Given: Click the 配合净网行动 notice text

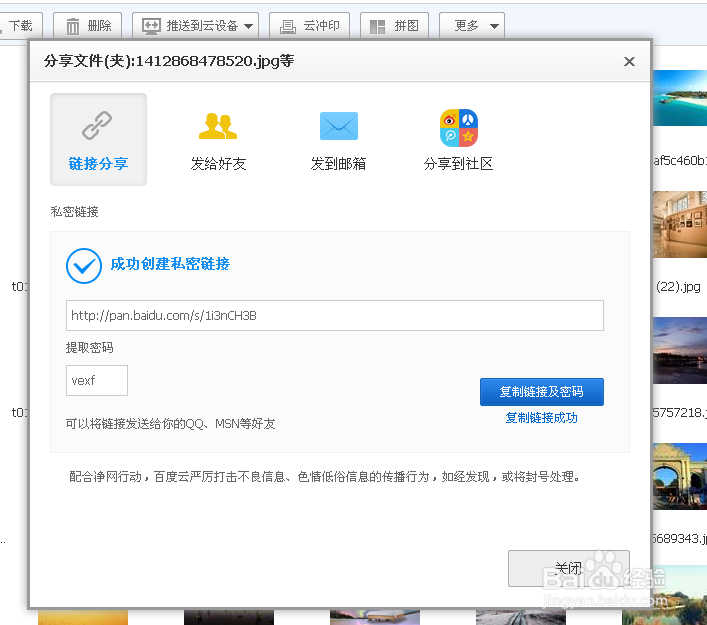Looking at the screenshot, I should coord(325,477).
